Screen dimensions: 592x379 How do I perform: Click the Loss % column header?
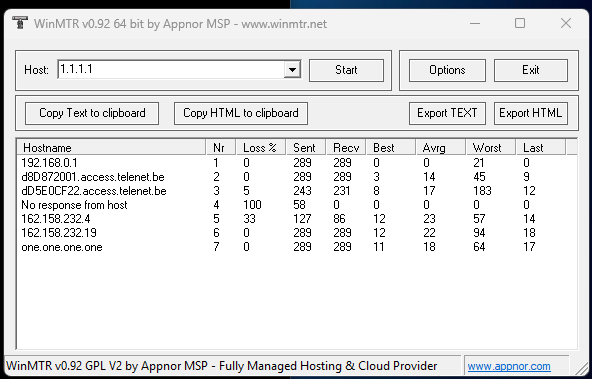point(261,148)
